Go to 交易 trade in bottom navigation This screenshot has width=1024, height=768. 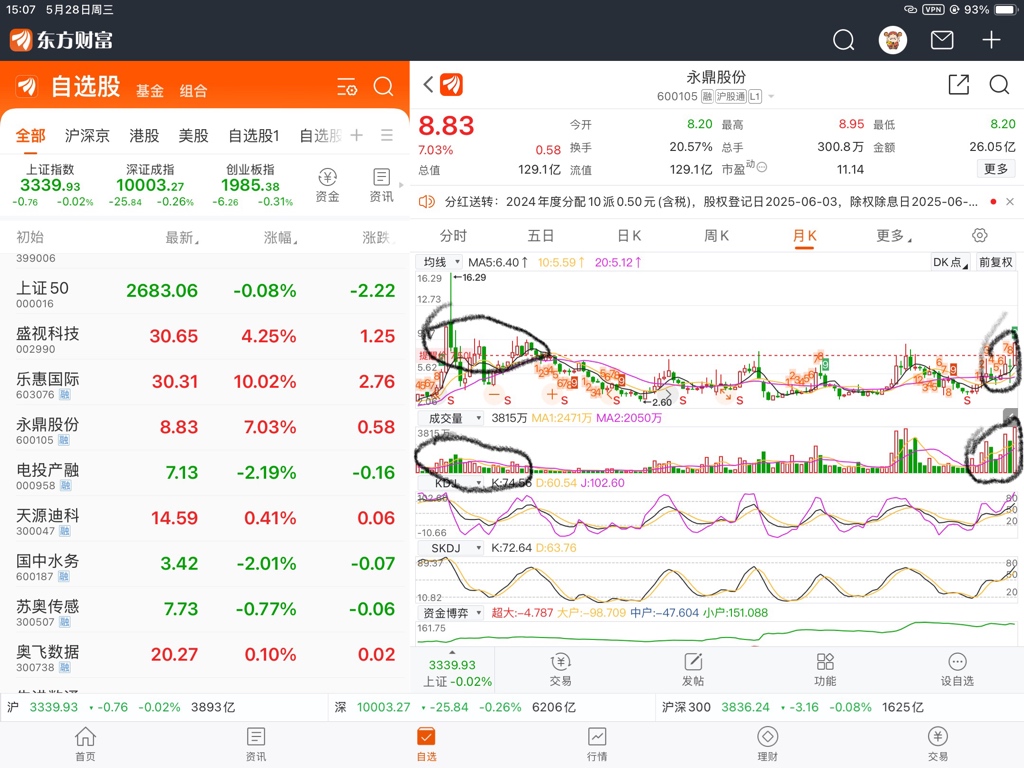click(938, 744)
